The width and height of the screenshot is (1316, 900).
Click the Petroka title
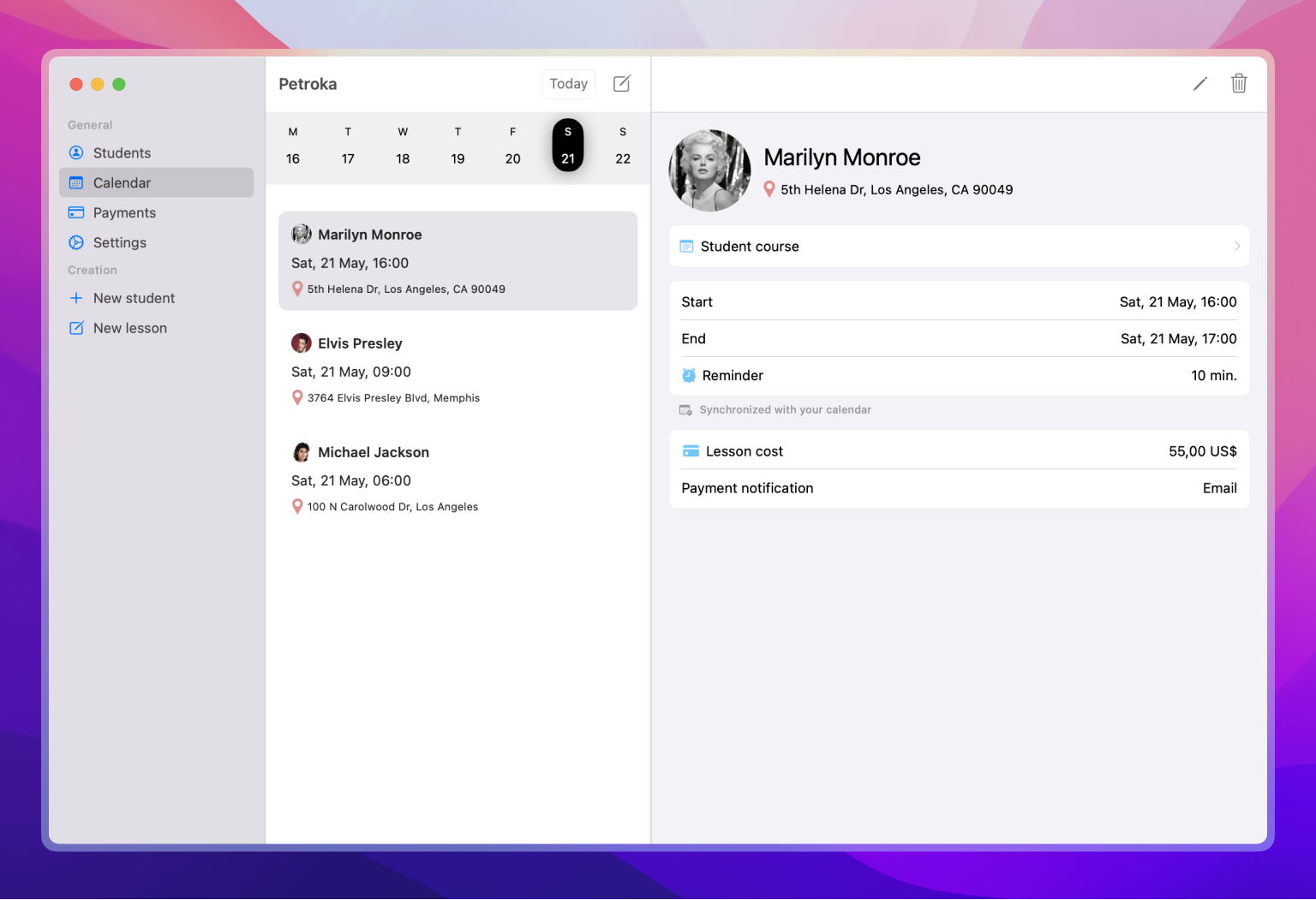pos(308,84)
